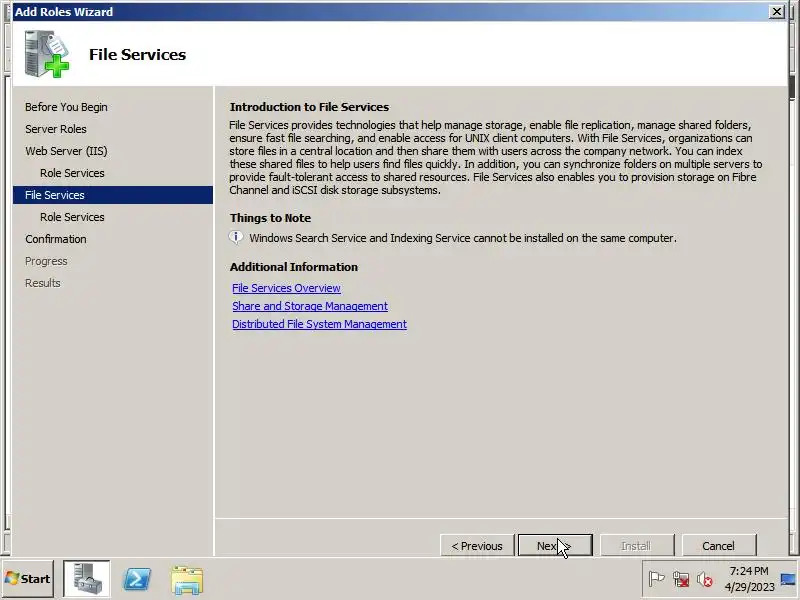Click the File Services page title
This screenshot has height=600, width=800.
pos(137,54)
